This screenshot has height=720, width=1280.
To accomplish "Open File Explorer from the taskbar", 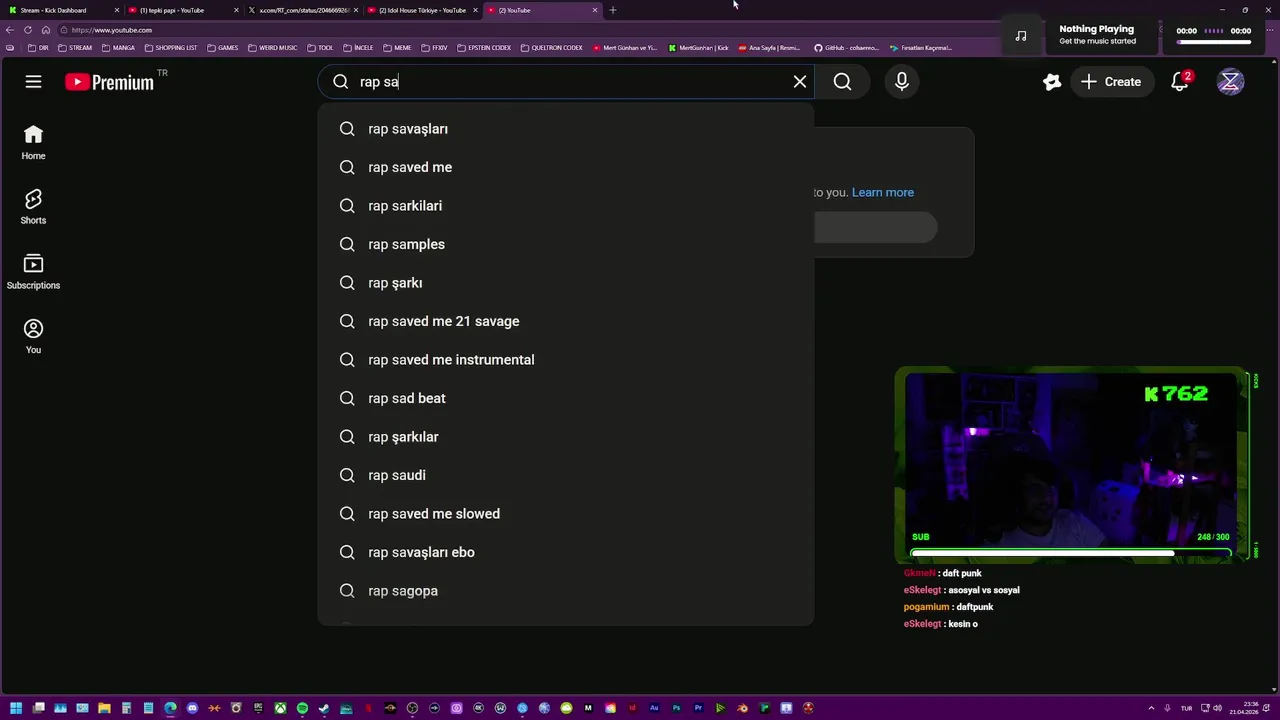I will click(104, 708).
